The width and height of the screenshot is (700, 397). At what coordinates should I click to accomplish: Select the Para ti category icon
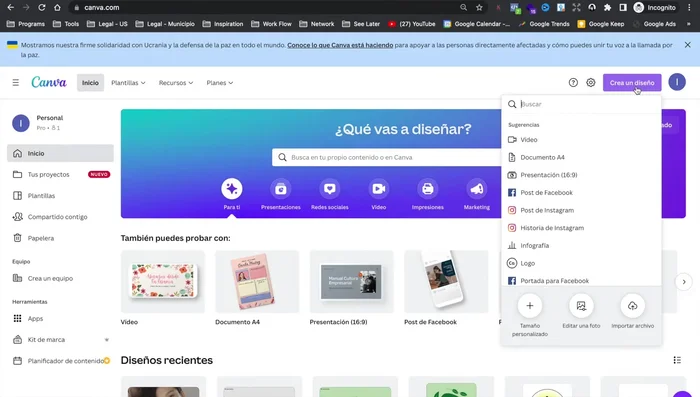pos(232,189)
